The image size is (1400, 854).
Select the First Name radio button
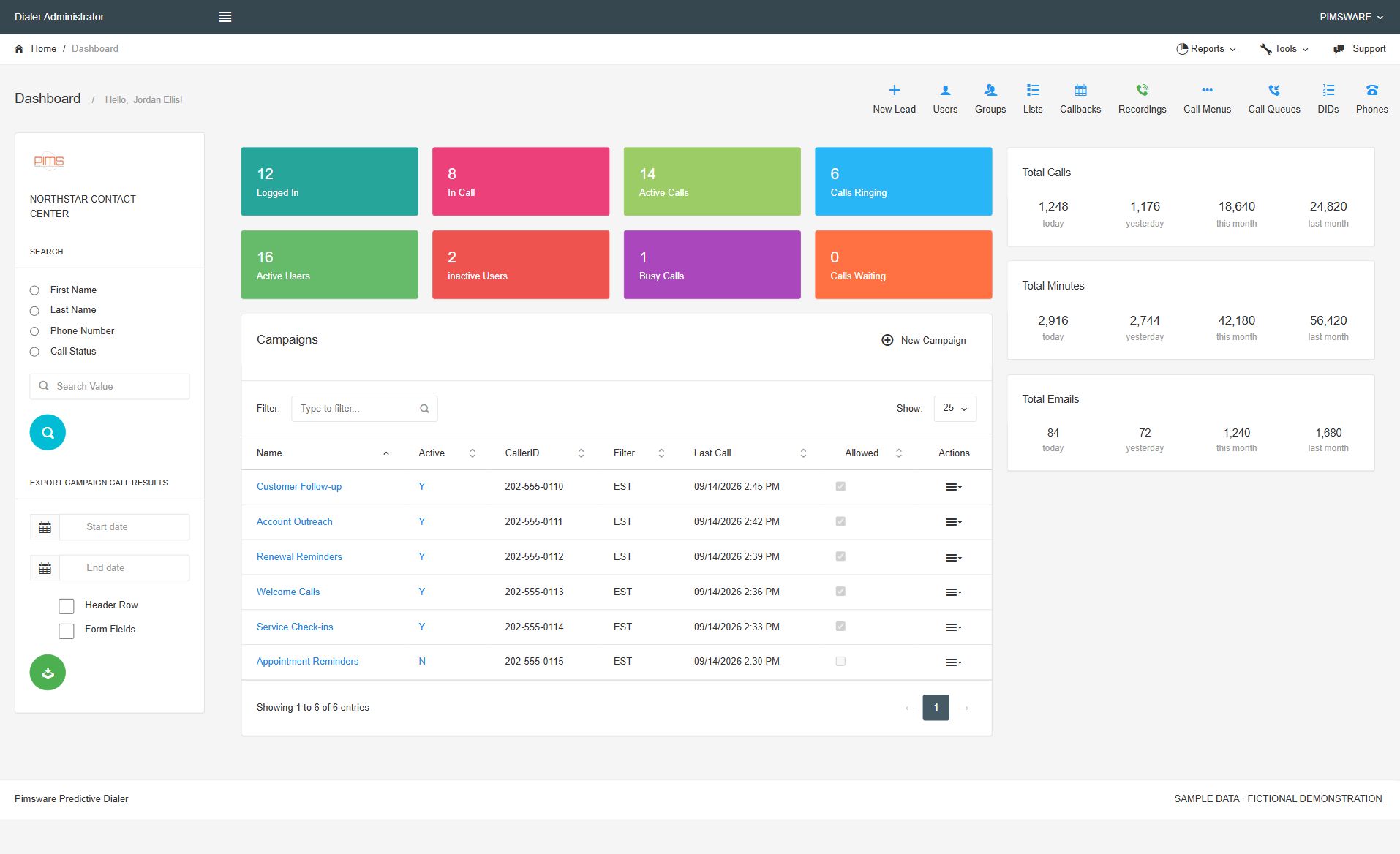[x=34, y=290]
